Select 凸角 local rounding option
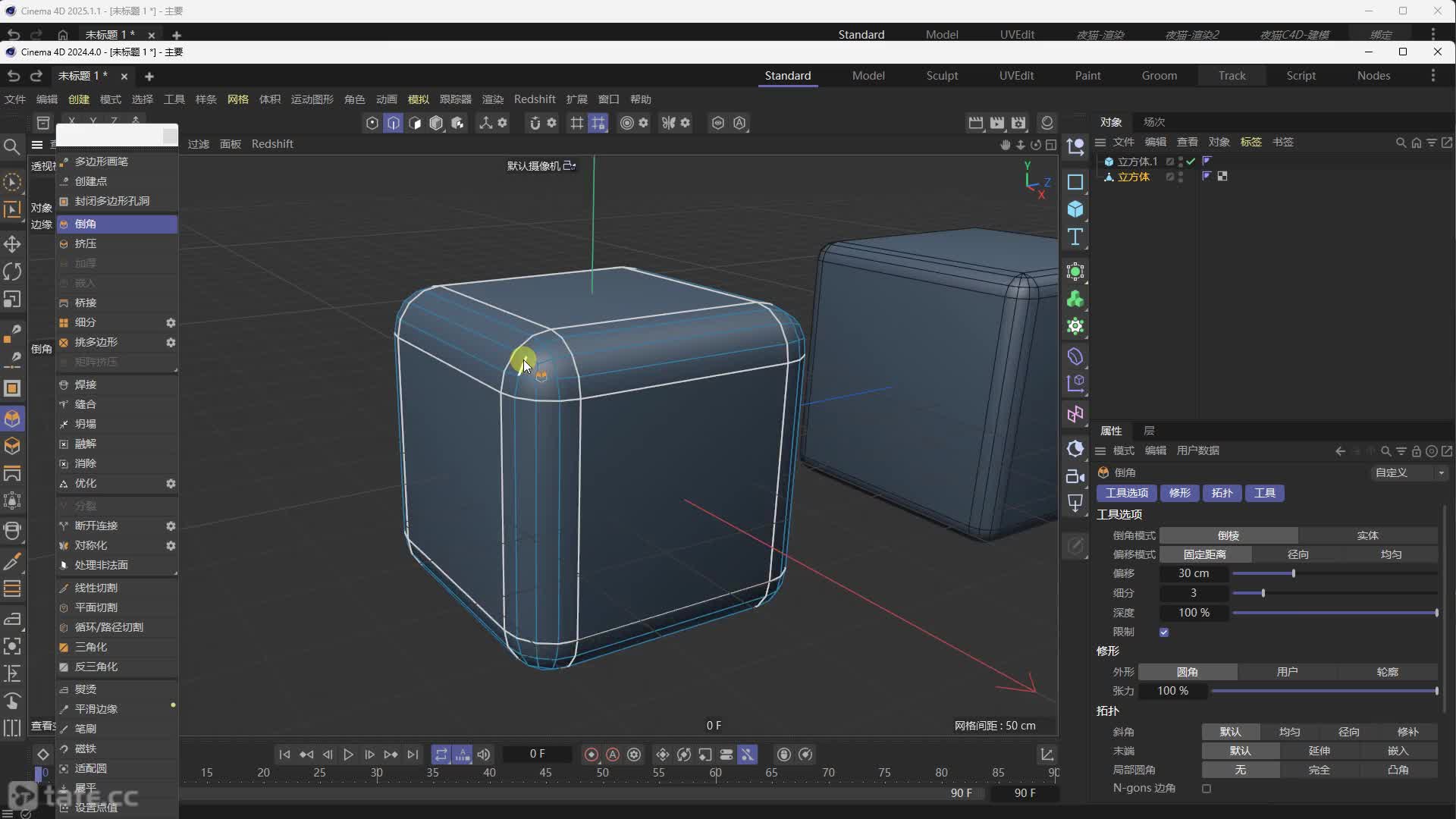The height and width of the screenshot is (819, 1456). click(1398, 770)
